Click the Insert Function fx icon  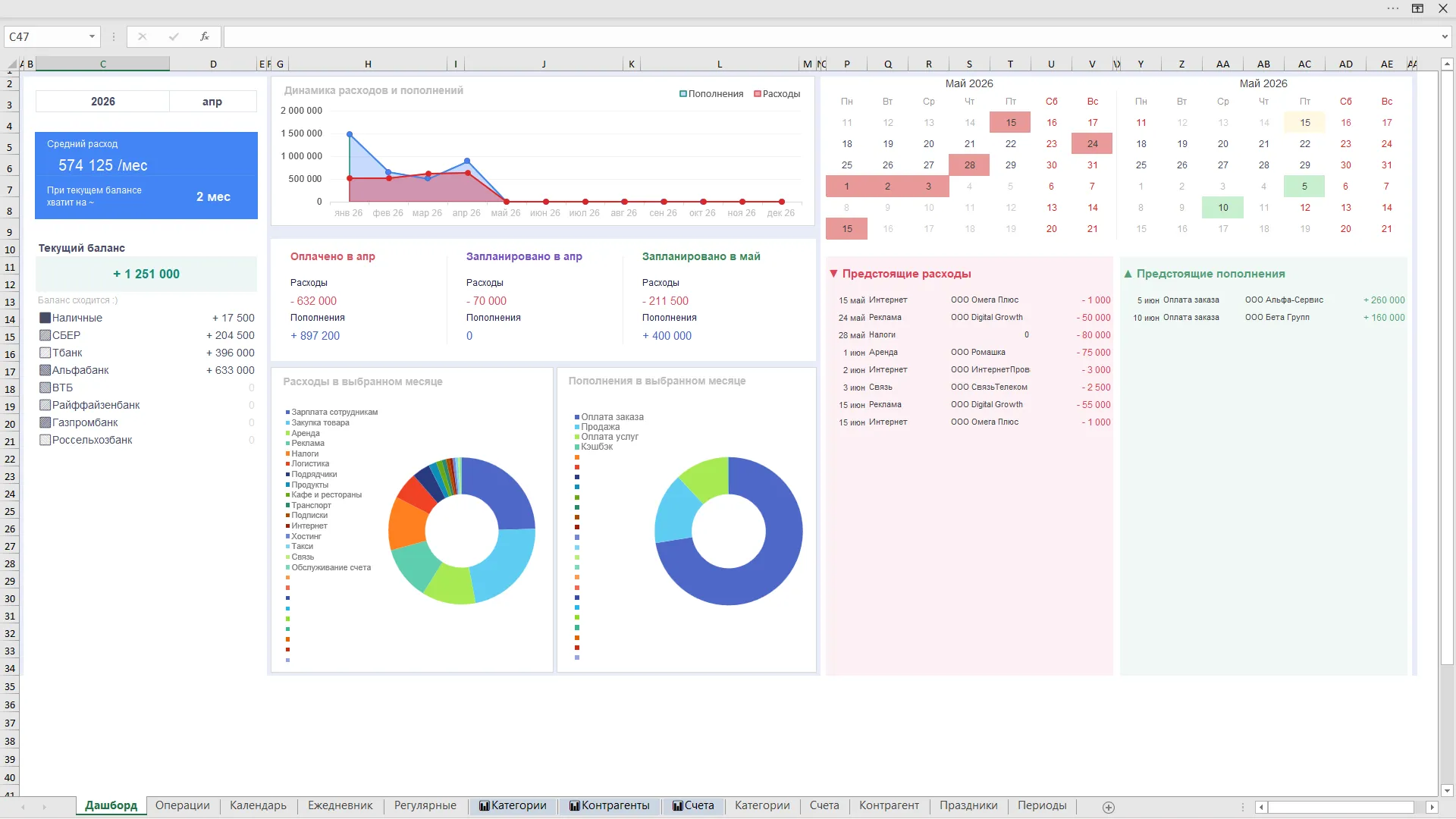pyautogui.click(x=204, y=36)
